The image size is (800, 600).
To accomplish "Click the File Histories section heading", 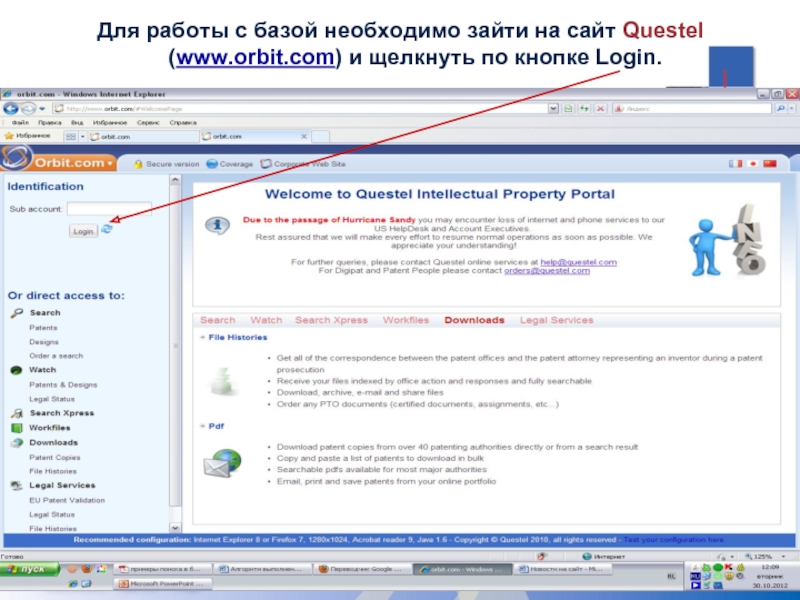I will click(238, 337).
